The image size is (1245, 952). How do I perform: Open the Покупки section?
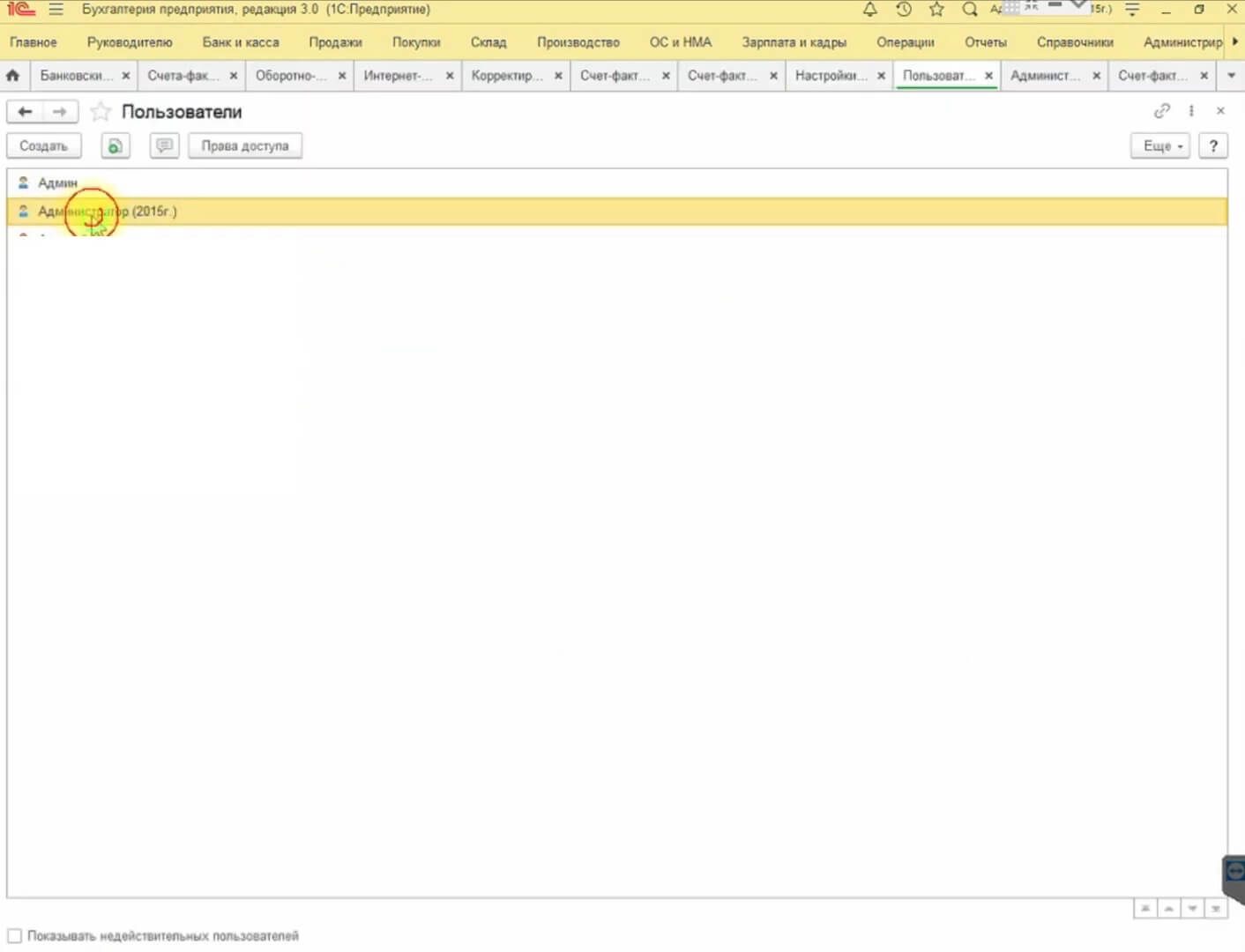pos(416,42)
